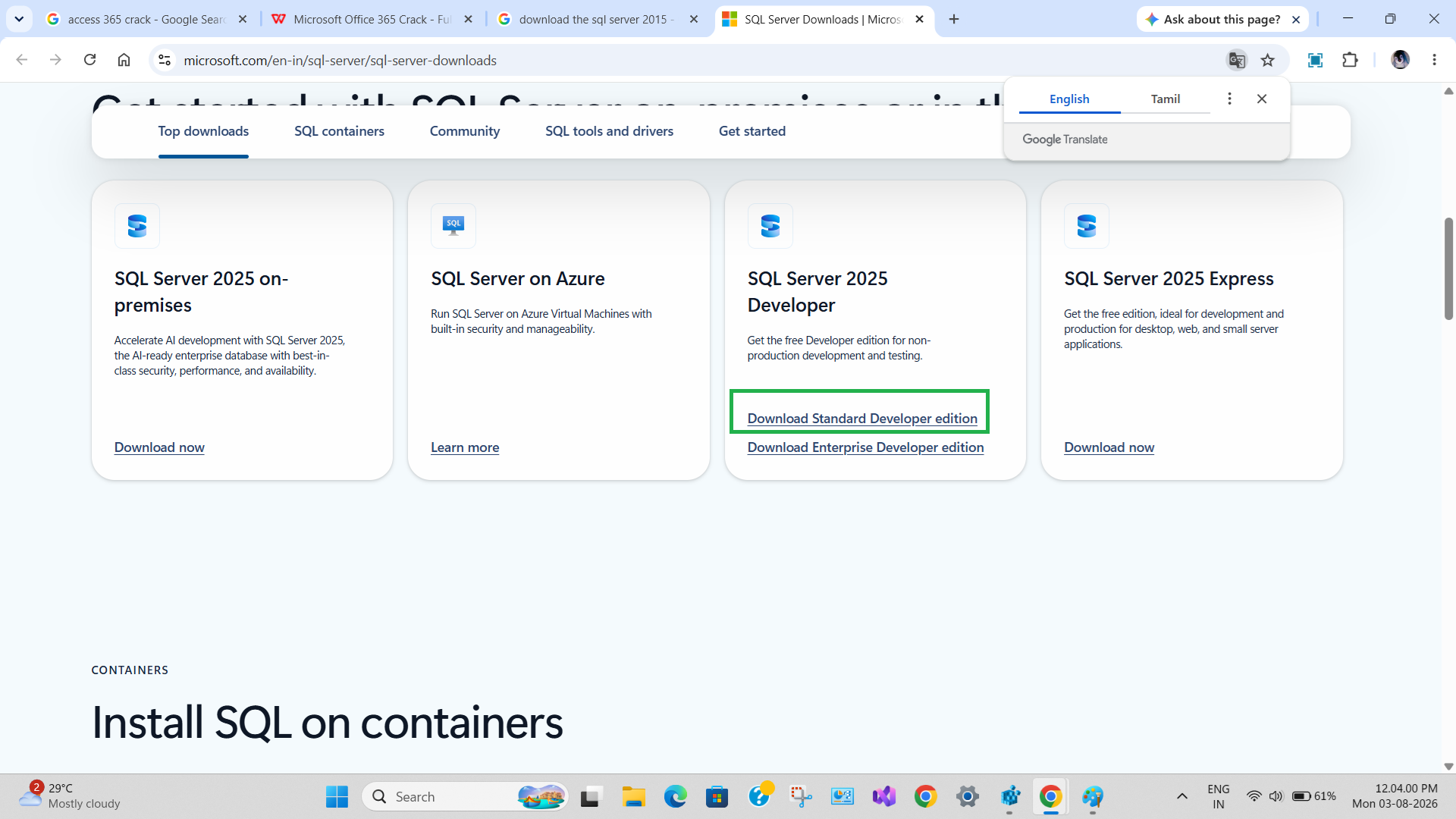Click Download Enterprise Developer edition link
Image resolution: width=1456 pixels, height=819 pixels.
(865, 447)
